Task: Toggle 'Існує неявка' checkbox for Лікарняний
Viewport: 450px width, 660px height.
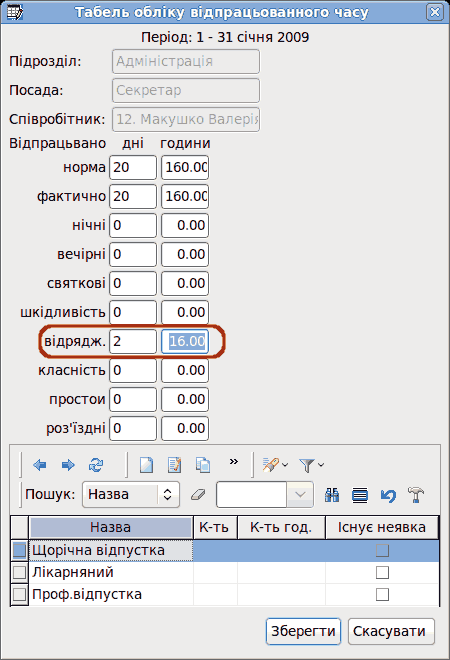Action: pyautogui.click(x=382, y=572)
